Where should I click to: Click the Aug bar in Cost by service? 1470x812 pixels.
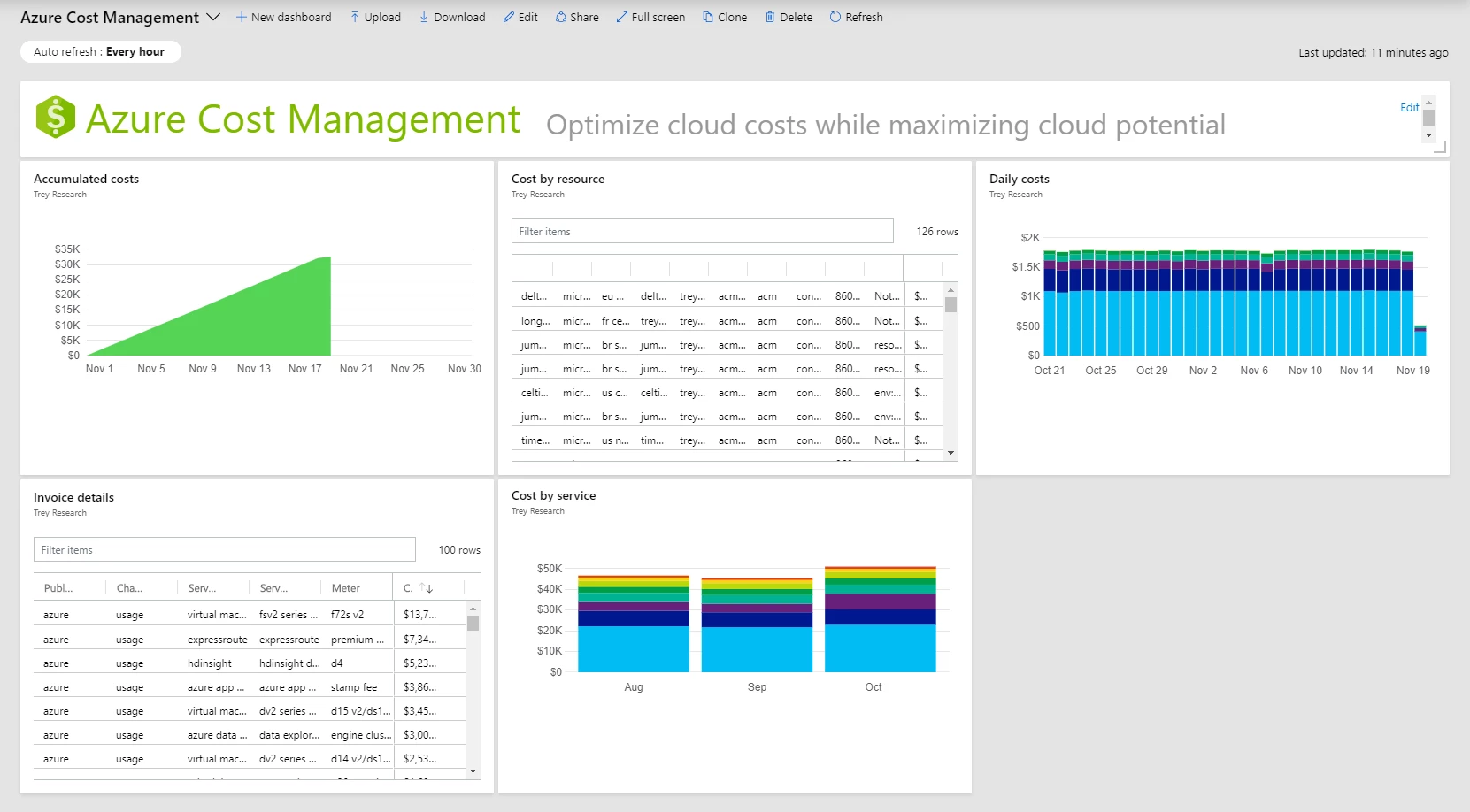coord(634,624)
